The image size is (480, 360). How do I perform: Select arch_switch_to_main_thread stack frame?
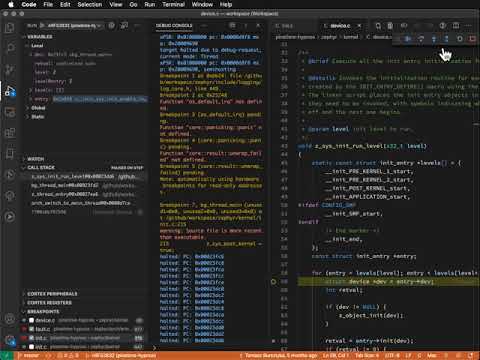(x=83, y=203)
